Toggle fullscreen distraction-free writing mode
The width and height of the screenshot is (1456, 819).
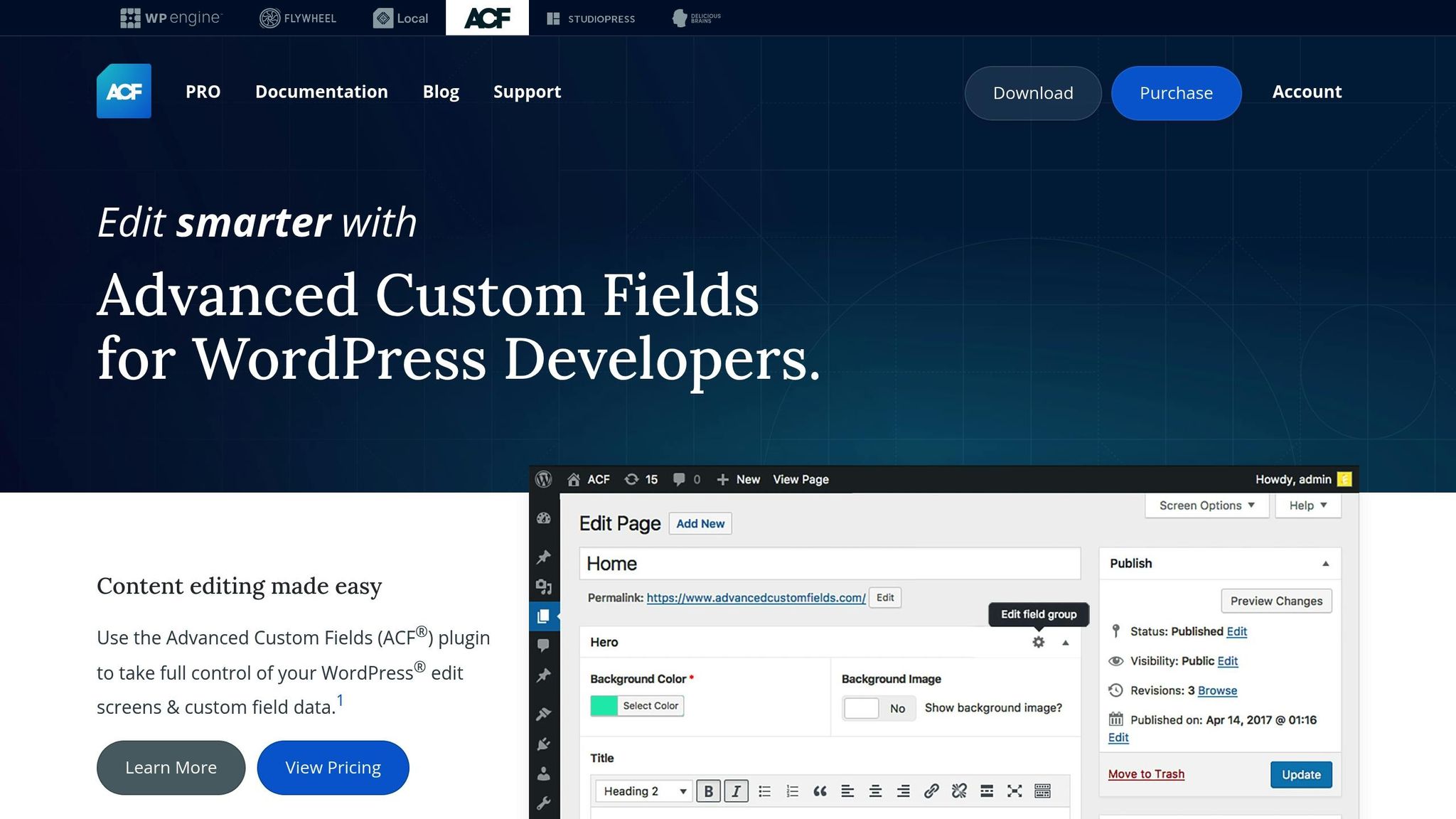1016,791
